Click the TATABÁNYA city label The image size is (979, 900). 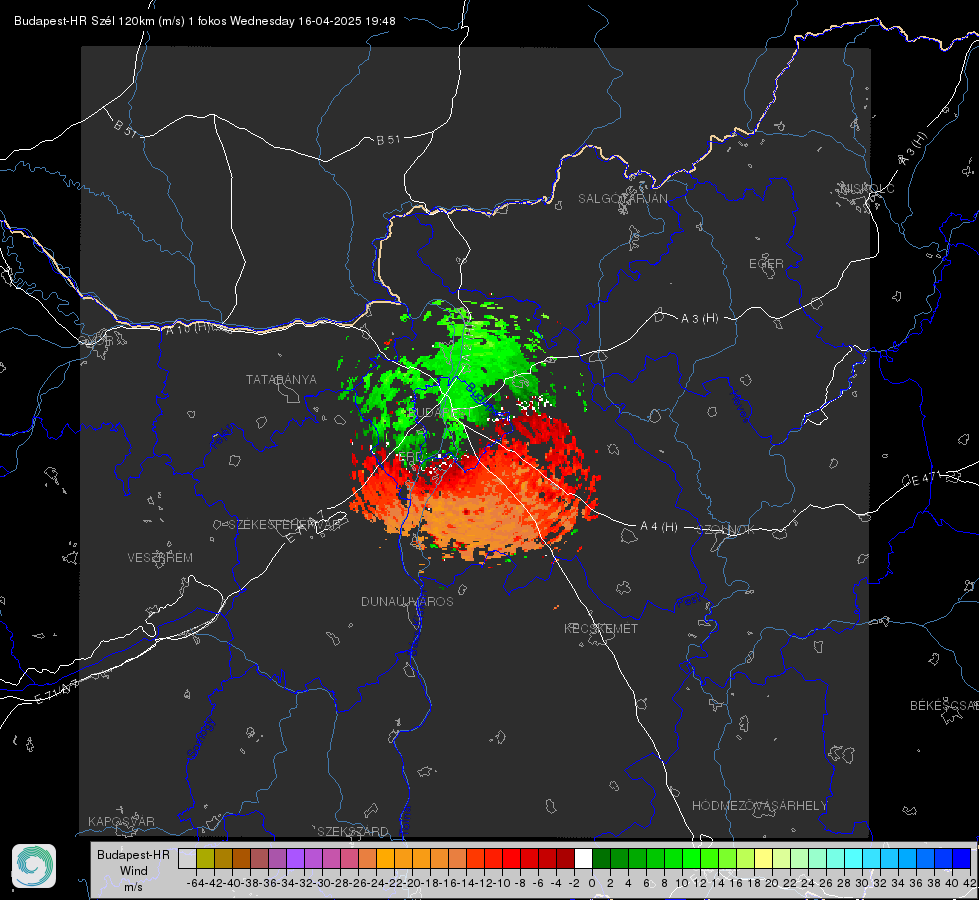(x=281, y=379)
